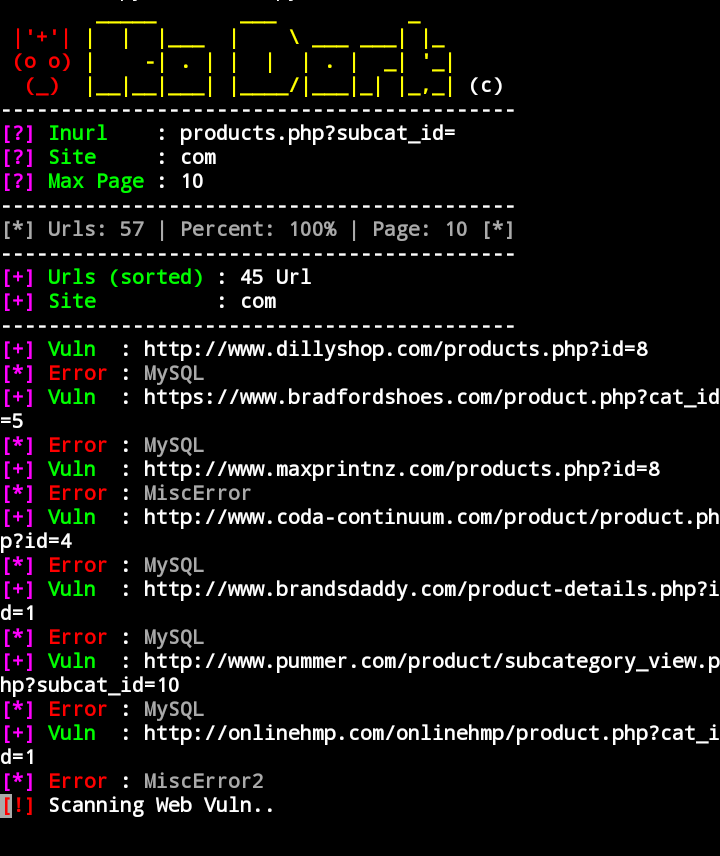Click the wrapped text hp?subcat_id=10
The height and width of the screenshot is (856, 720).
[x=90, y=686]
